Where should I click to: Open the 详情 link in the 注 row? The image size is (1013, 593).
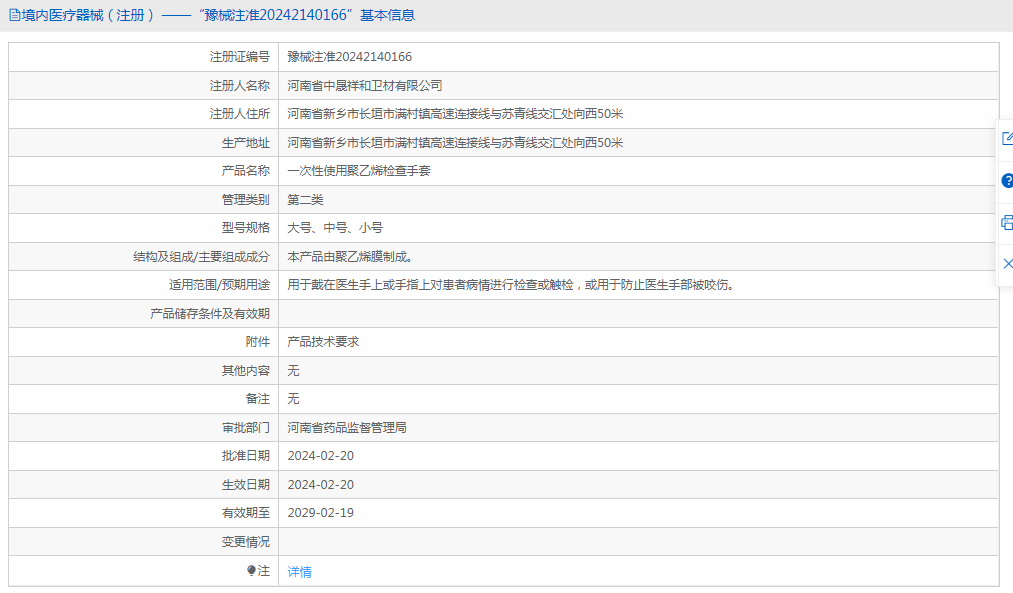point(300,572)
